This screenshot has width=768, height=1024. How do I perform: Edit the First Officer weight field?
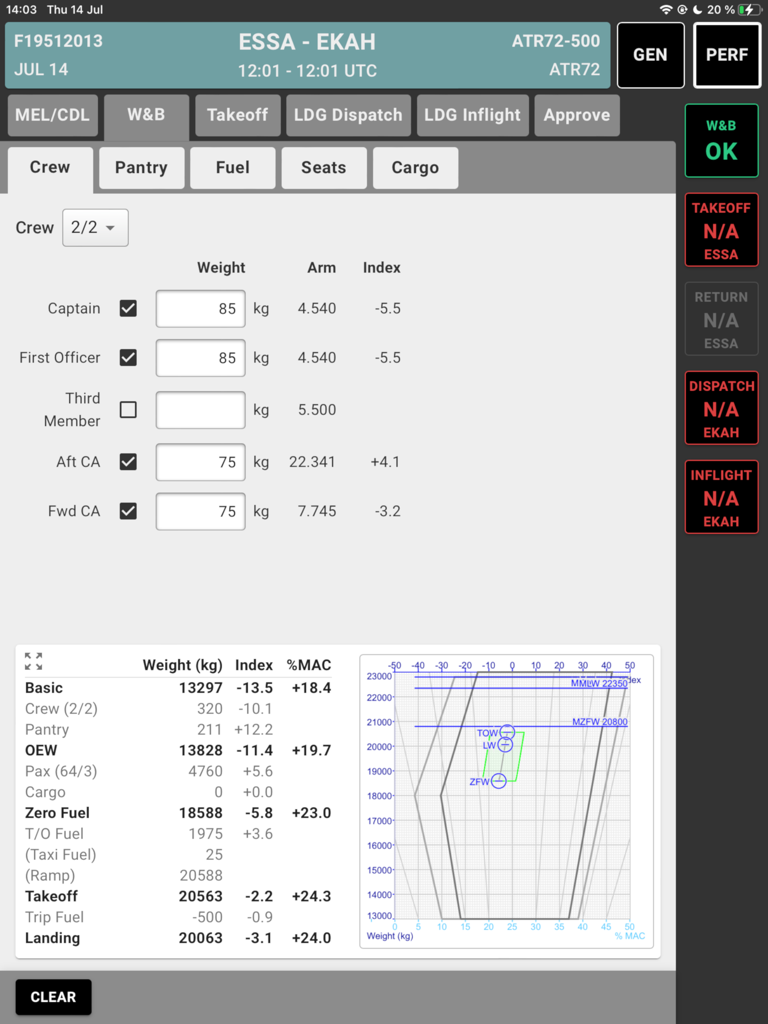pyautogui.click(x=200, y=358)
